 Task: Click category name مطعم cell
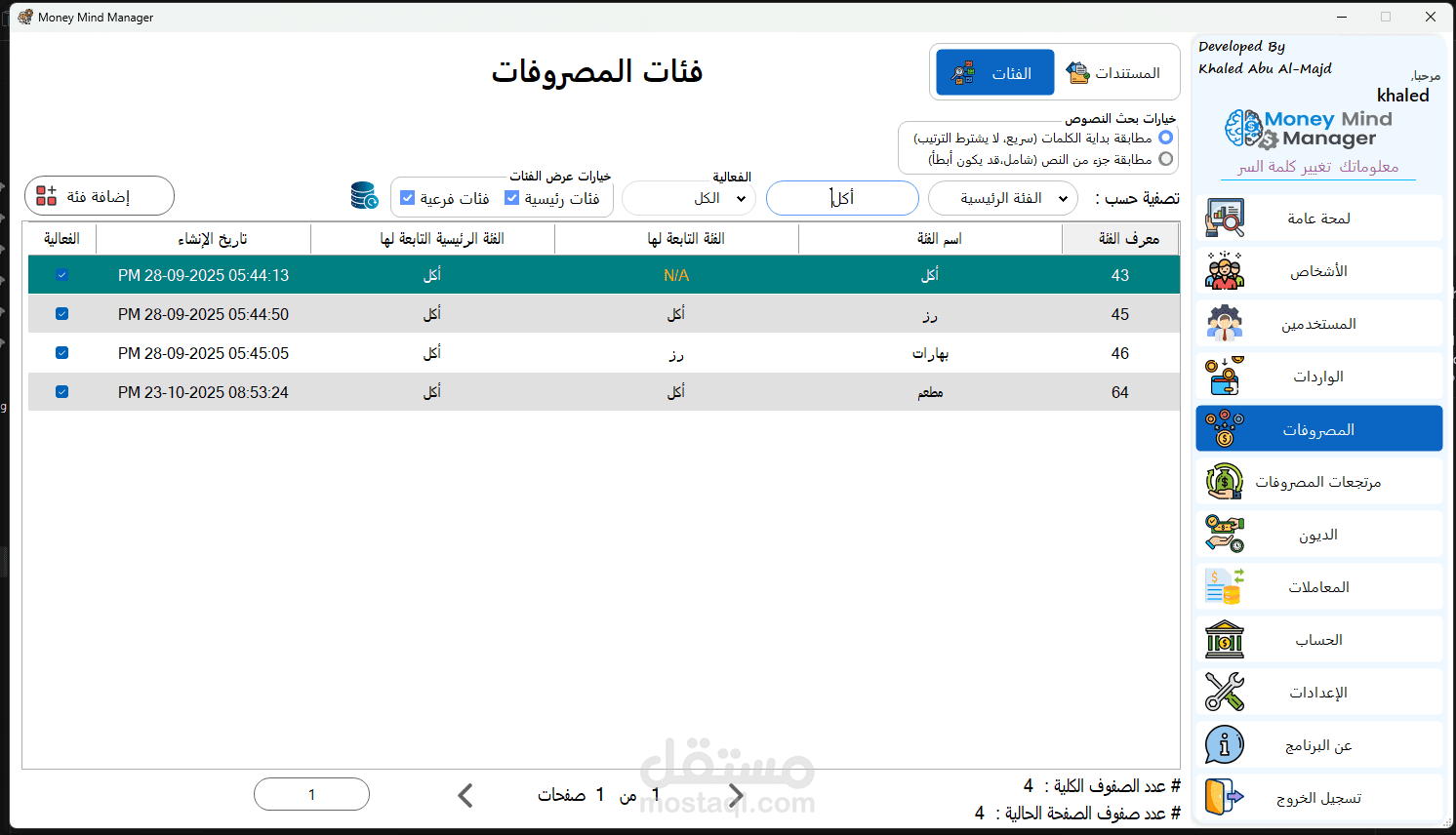(x=930, y=392)
